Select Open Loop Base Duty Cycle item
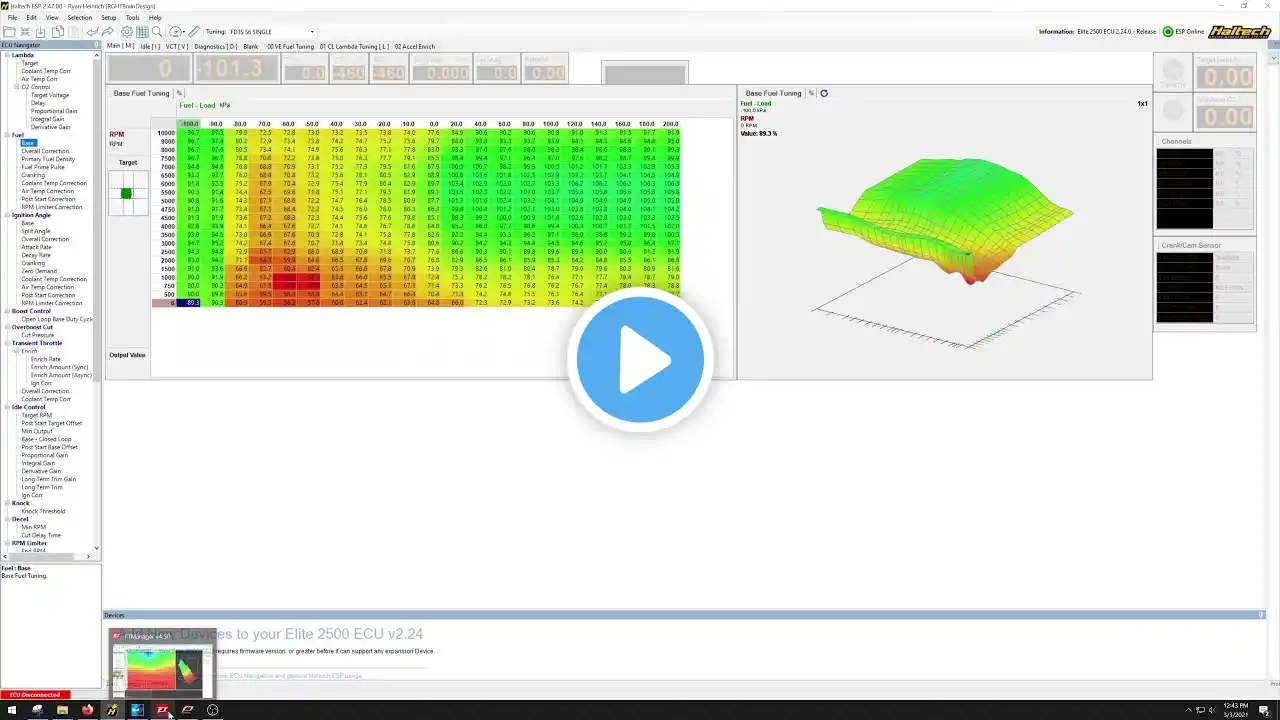The width and height of the screenshot is (1280, 720). click(x=57, y=319)
